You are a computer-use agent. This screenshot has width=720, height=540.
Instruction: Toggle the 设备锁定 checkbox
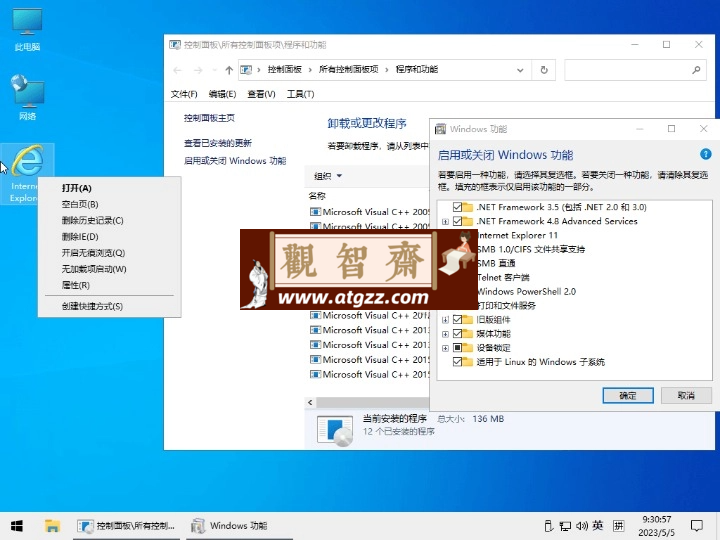click(x=457, y=348)
